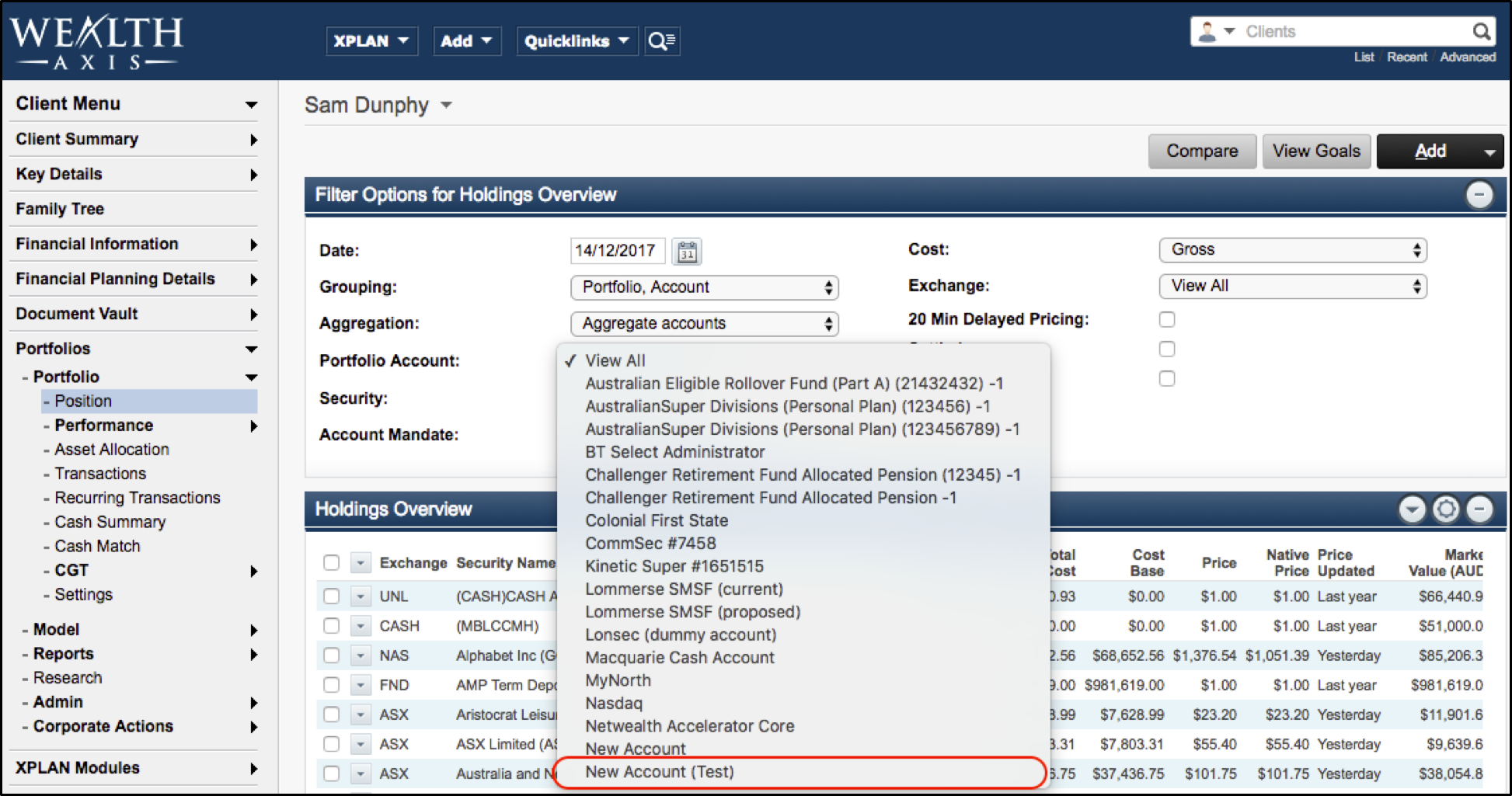Screen dimensions: 1512x796
Task: Collapse the Filter Options panel
Action: click(1479, 195)
